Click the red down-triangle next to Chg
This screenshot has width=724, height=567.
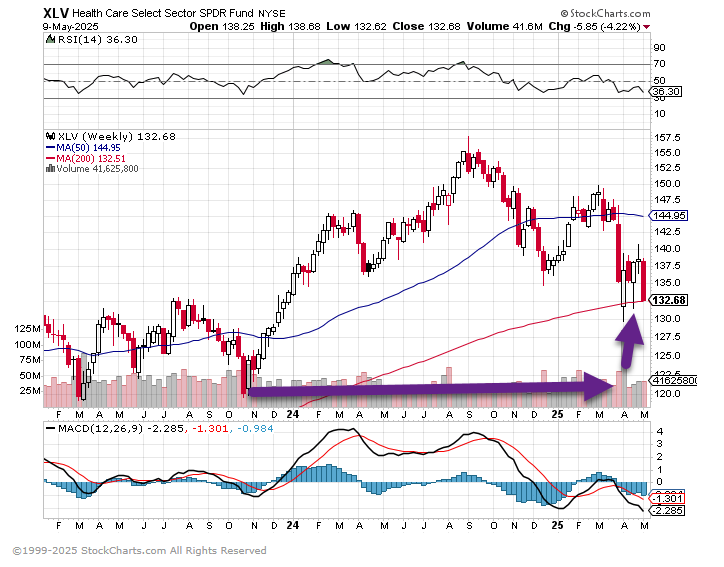click(646, 27)
